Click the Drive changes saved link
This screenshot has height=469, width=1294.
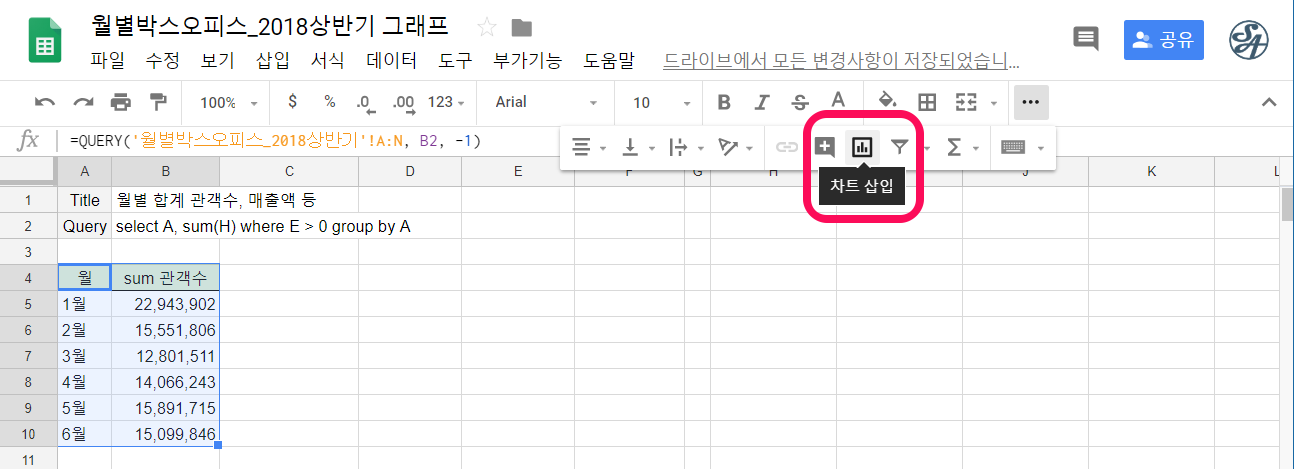pos(842,60)
